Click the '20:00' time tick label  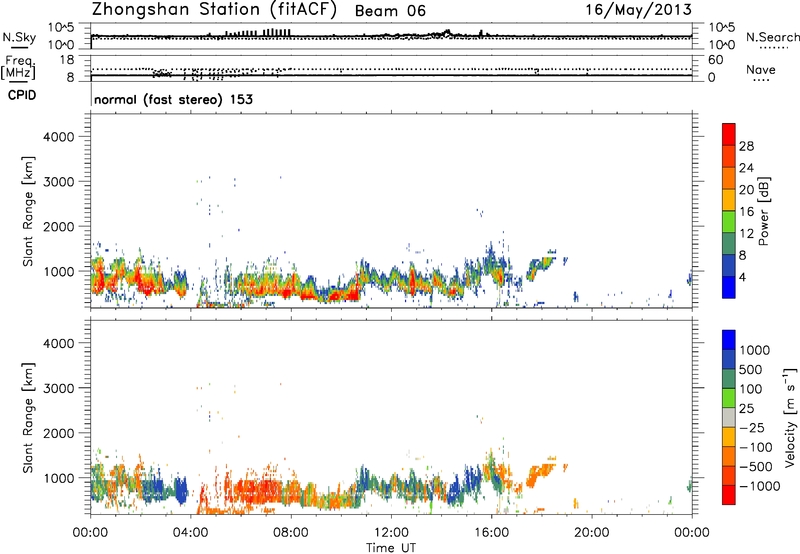pyautogui.click(x=592, y=533)
